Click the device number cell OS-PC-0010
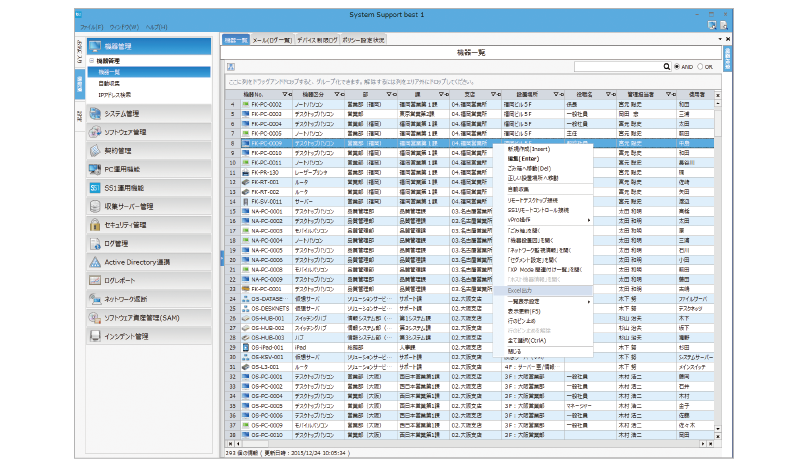This screenshot has height=467, width=810. (x=267, y=435)
